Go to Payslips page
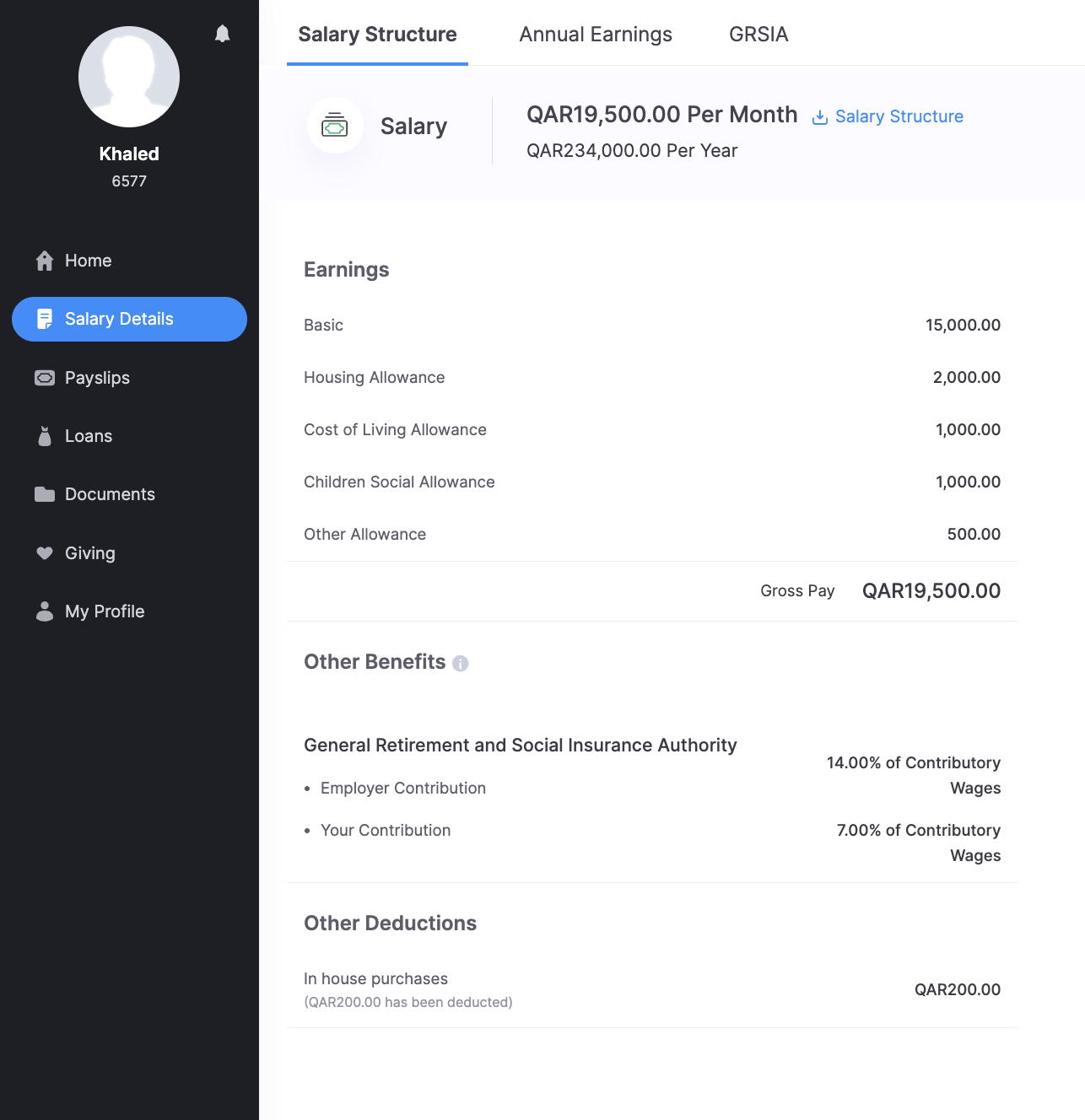Screen dimensions: 1085x1120 97,378
